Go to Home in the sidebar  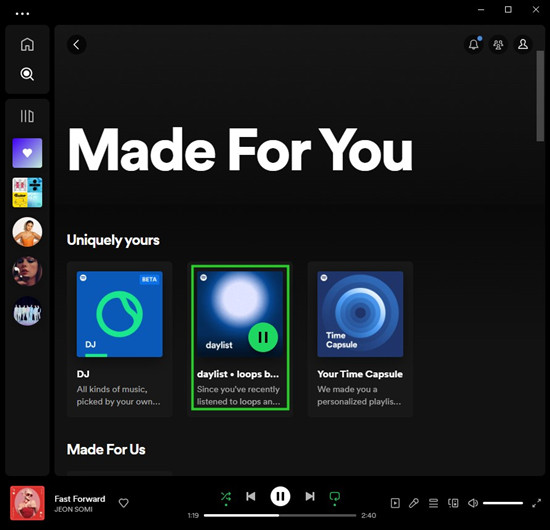click(x=27, y=45)
